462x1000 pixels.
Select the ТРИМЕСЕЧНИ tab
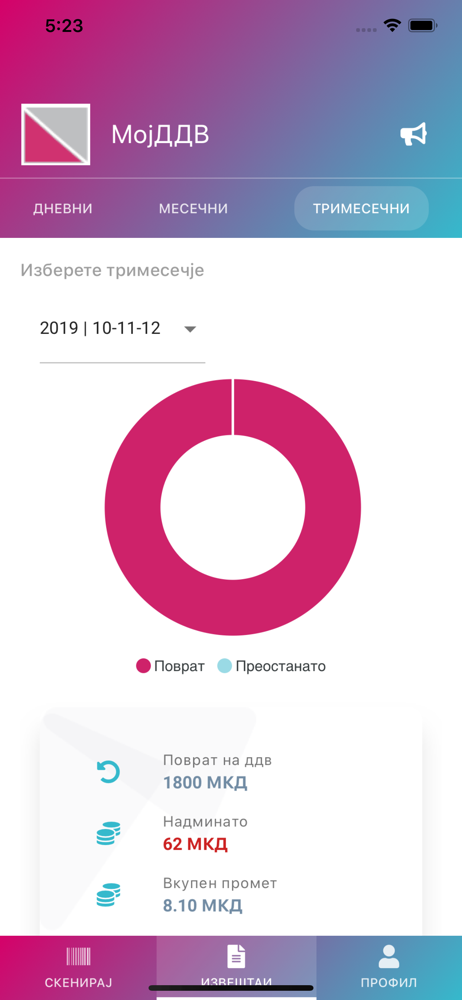tap(361, 209)
